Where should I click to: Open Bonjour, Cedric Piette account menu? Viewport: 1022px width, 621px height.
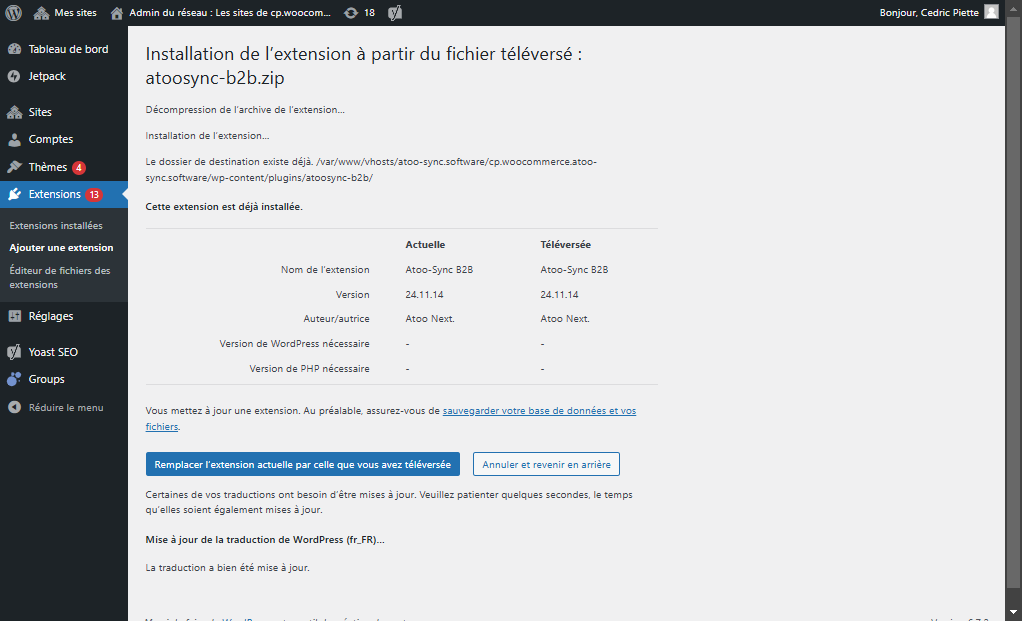tap(939, 12)
